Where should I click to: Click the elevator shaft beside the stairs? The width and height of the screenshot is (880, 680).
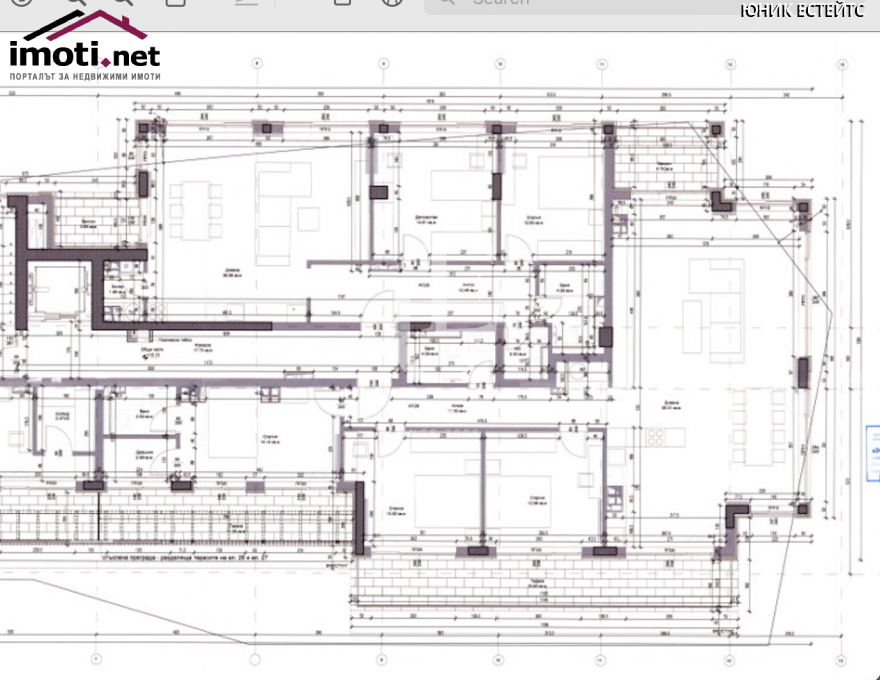pos(61,292)
